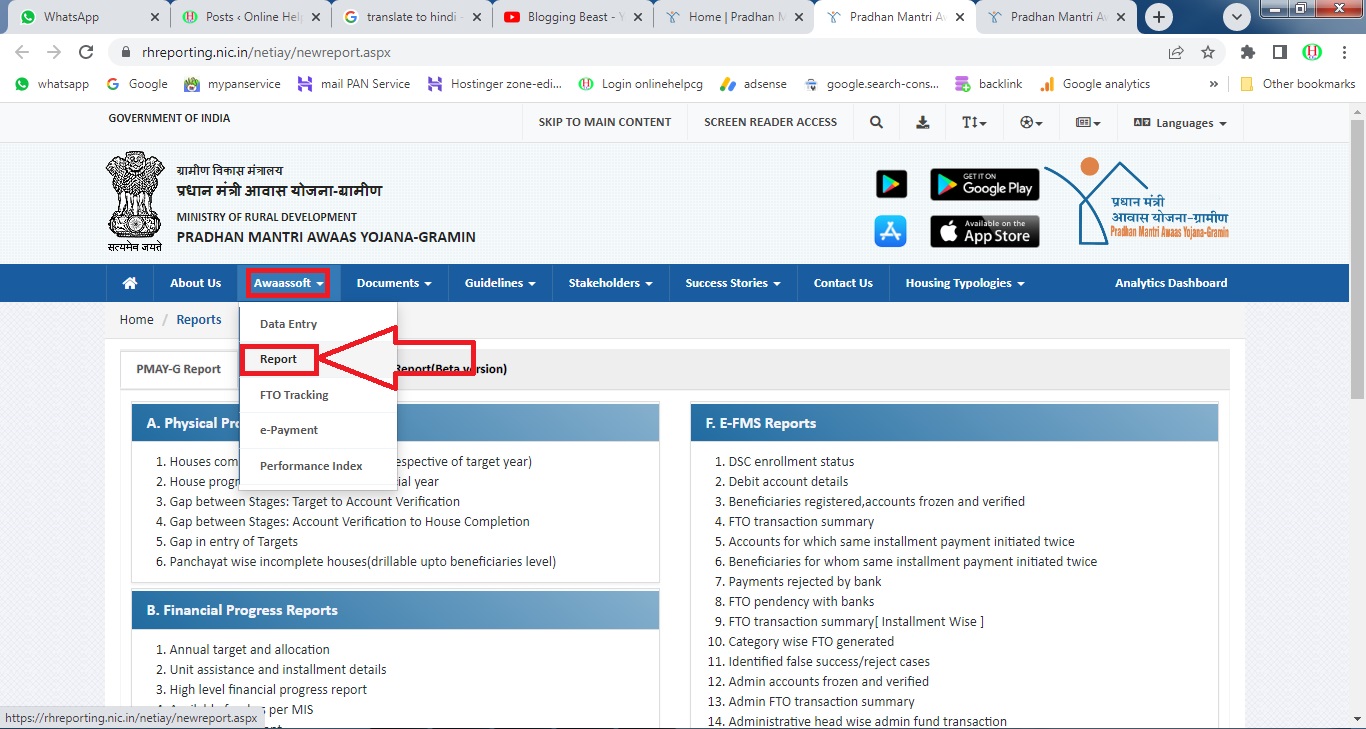Screen dimensions: 1366x729
Task: Open Payments rejected by bank report
Action: (x=805, y=582)
